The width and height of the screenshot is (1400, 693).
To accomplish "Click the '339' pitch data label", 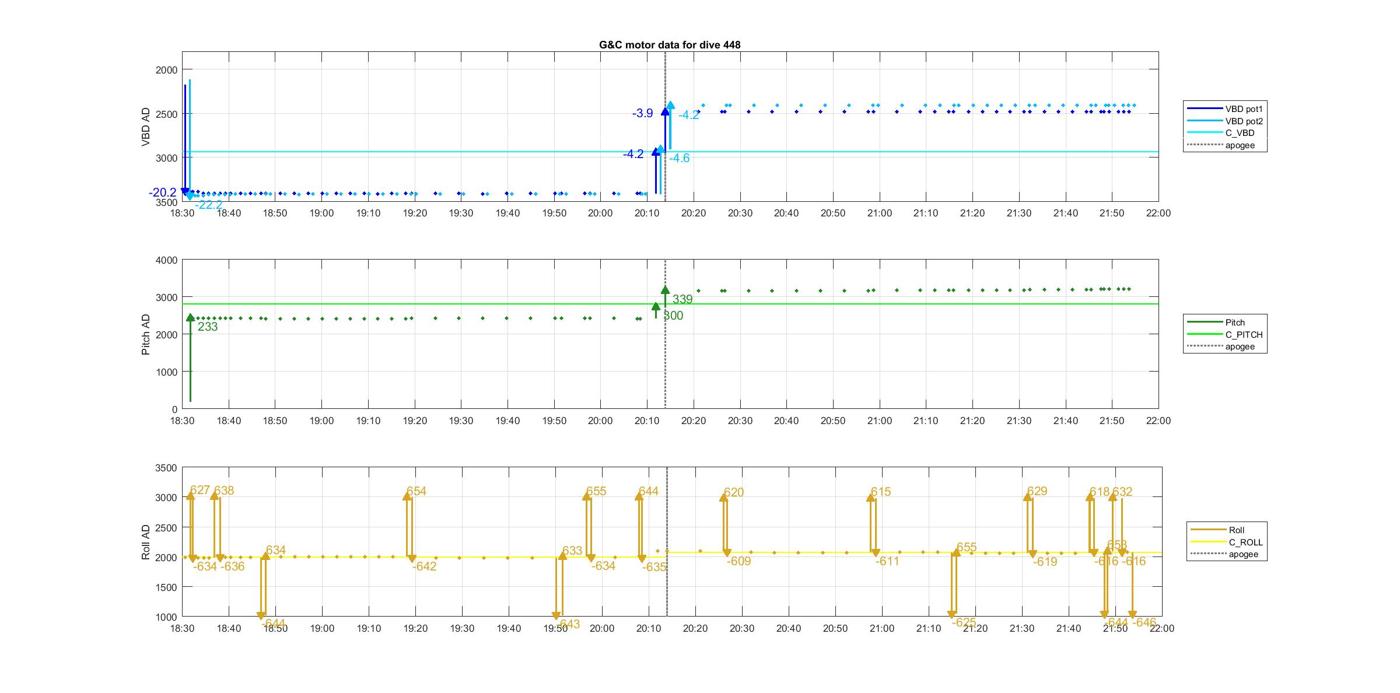I will pyautogui.click(x=682, y=300).
